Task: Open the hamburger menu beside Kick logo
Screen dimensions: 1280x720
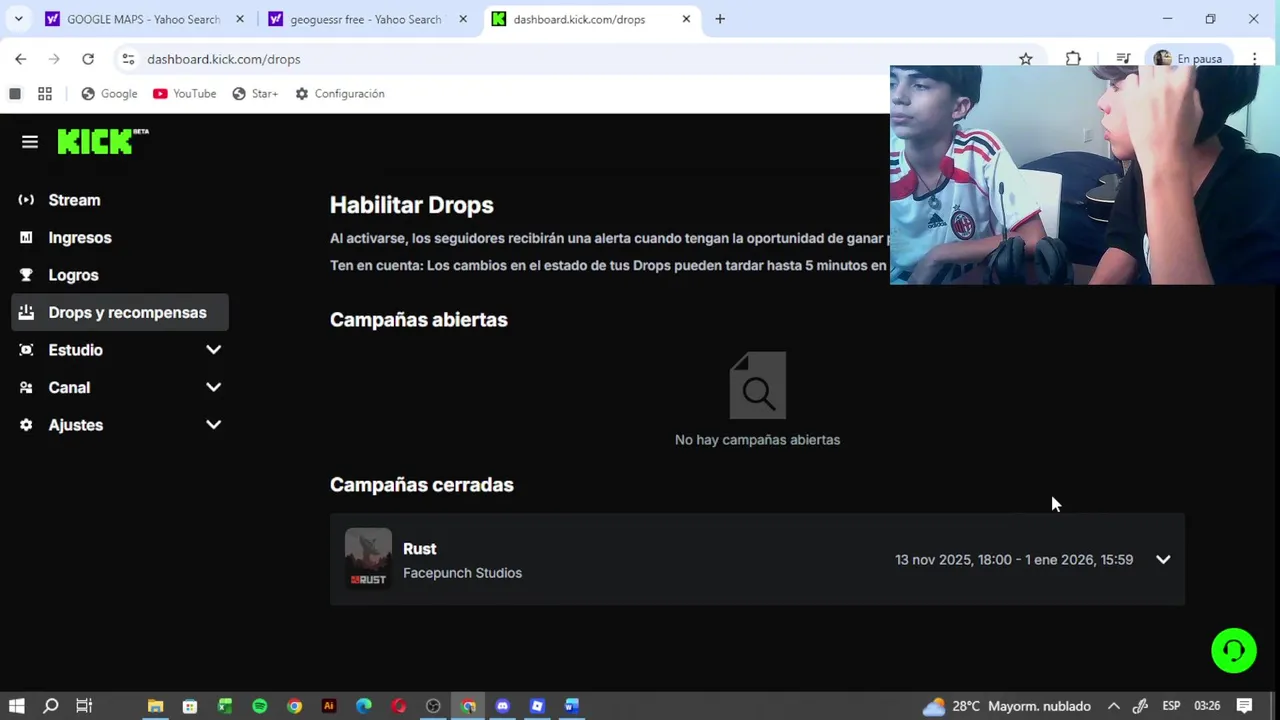Action: [x=30, y=142]
